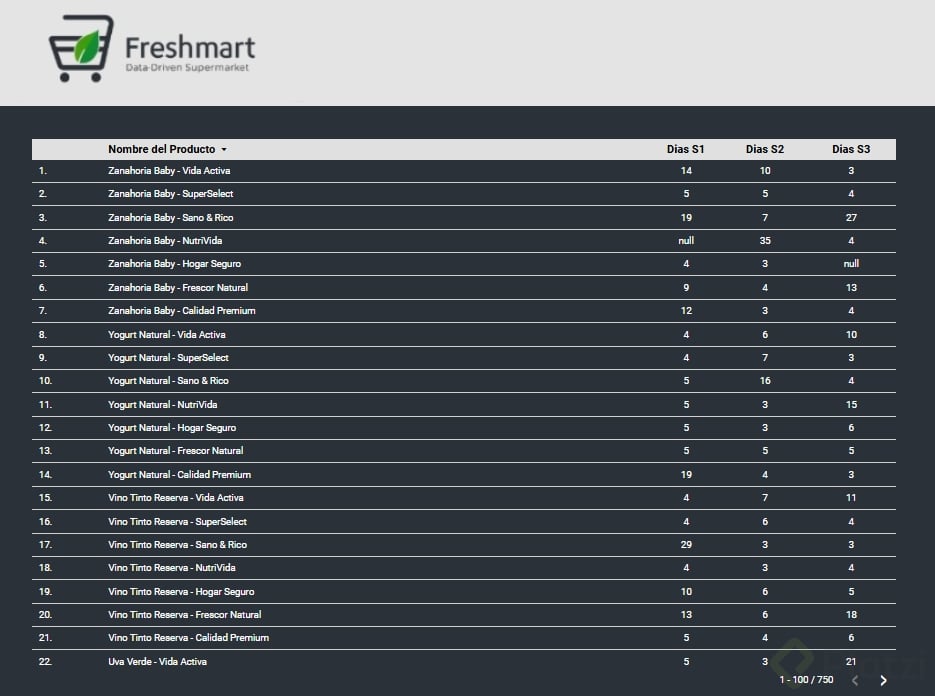Click null Dias S1 cell for NutriVida

point(686,241)
